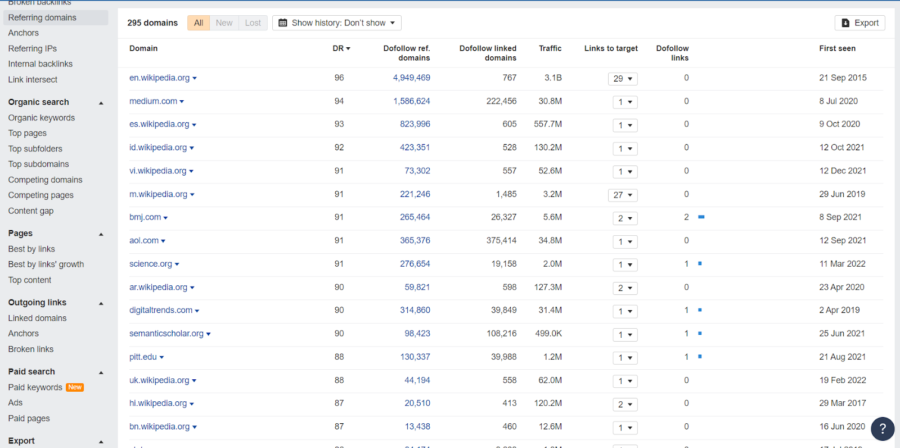Viewport: 900px width, 448px height.
Task: Open the semanticscholar.org domain link
Action: (x=166, y=333)
